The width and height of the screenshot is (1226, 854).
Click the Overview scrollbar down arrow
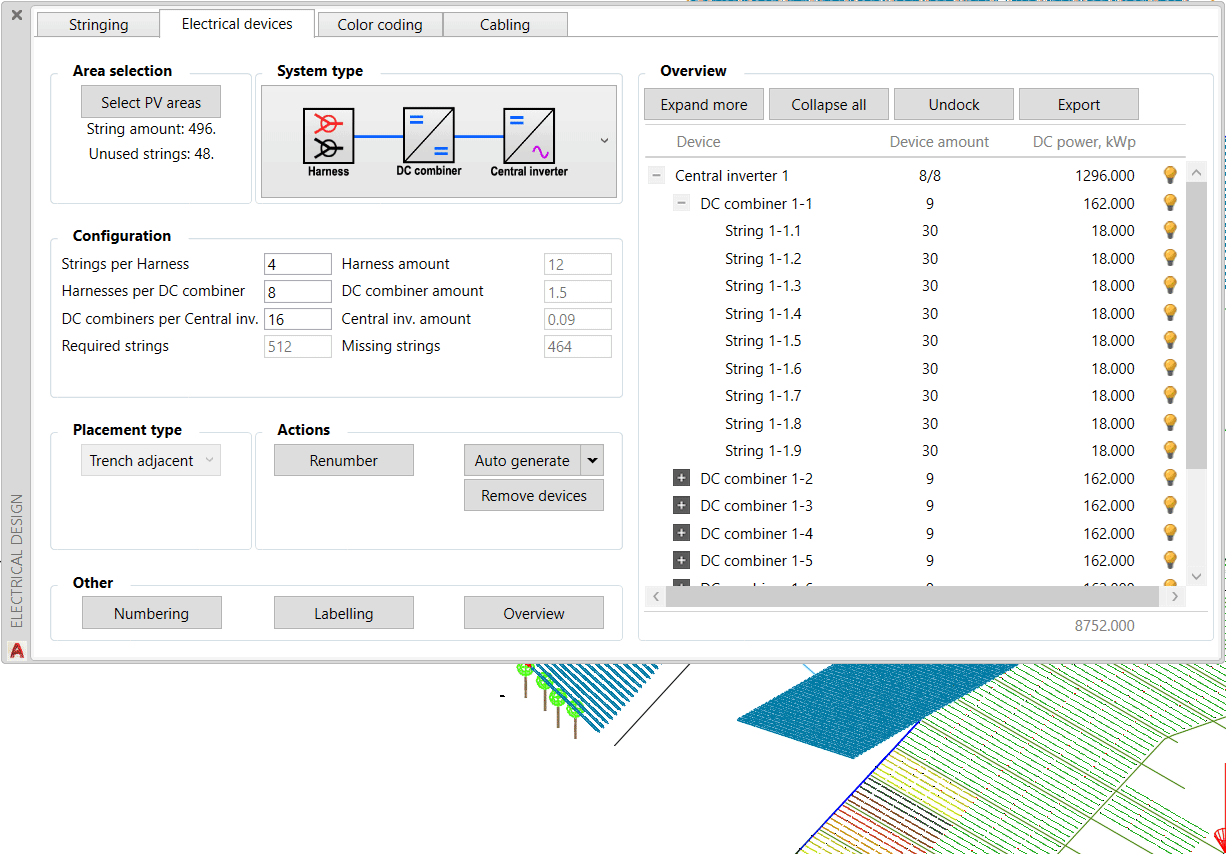coord(1197,577)
